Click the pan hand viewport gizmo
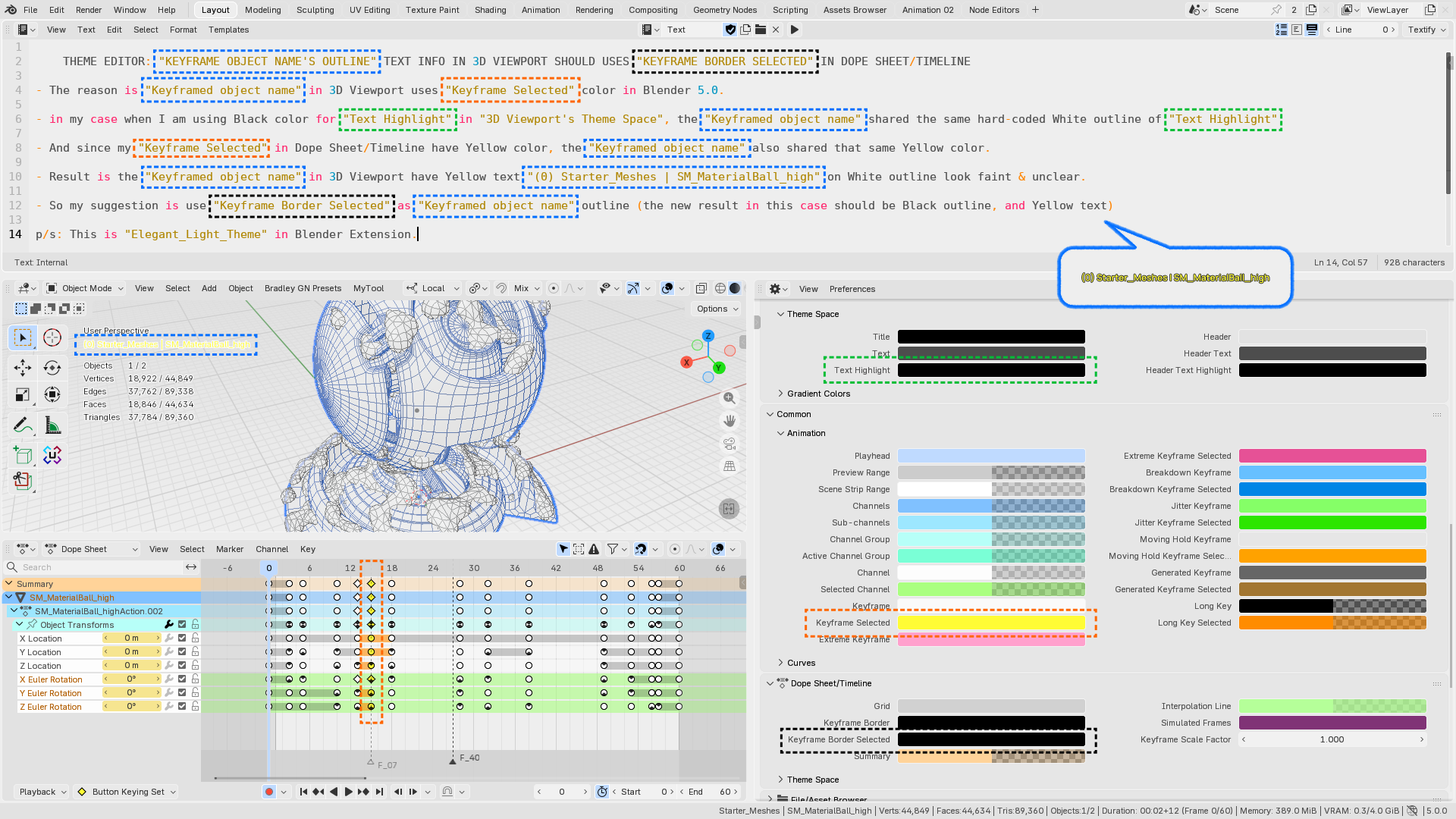This screenshot has height=819, width=1456. [730, 421]
